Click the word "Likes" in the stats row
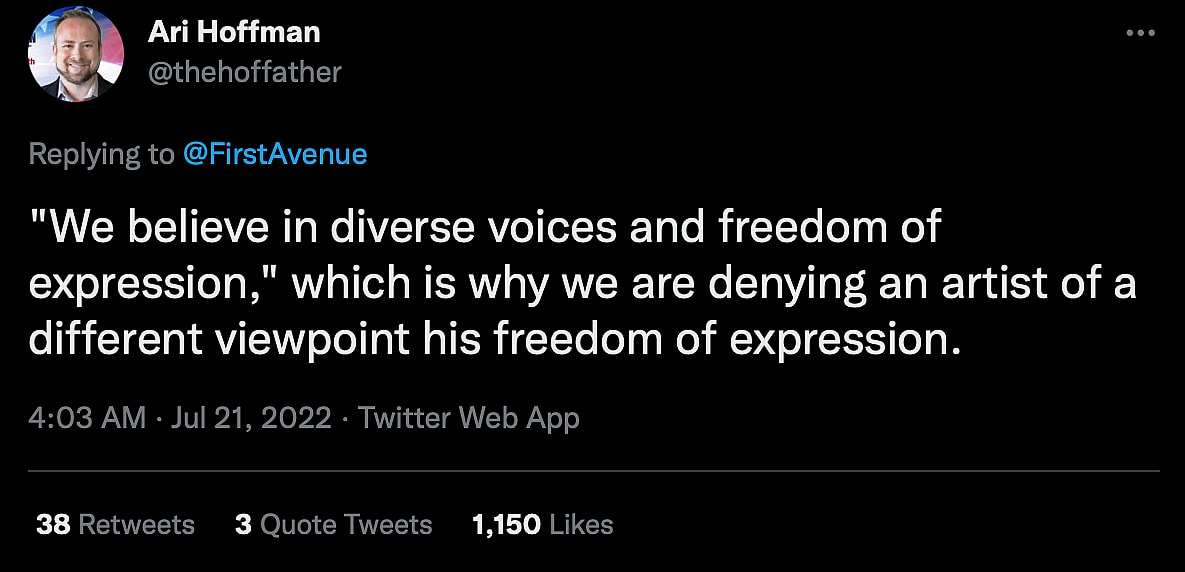 [x=581, y=524]
